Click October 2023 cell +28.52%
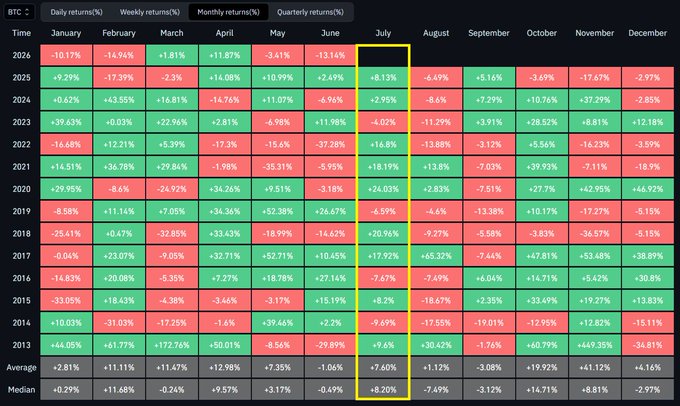This screenshot has height=406, width=680. (542, 122)
